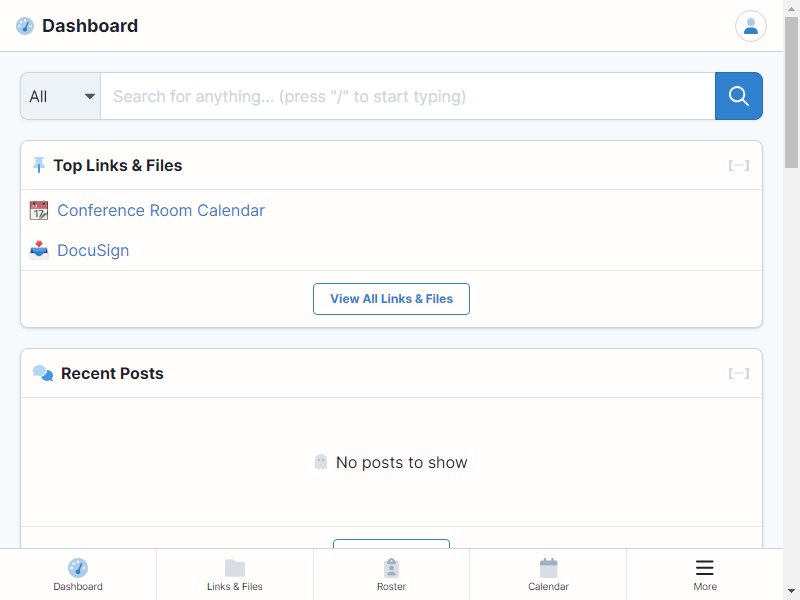Switch to the Links & Files tab
The image size is (800, 600).
[235, 574]
